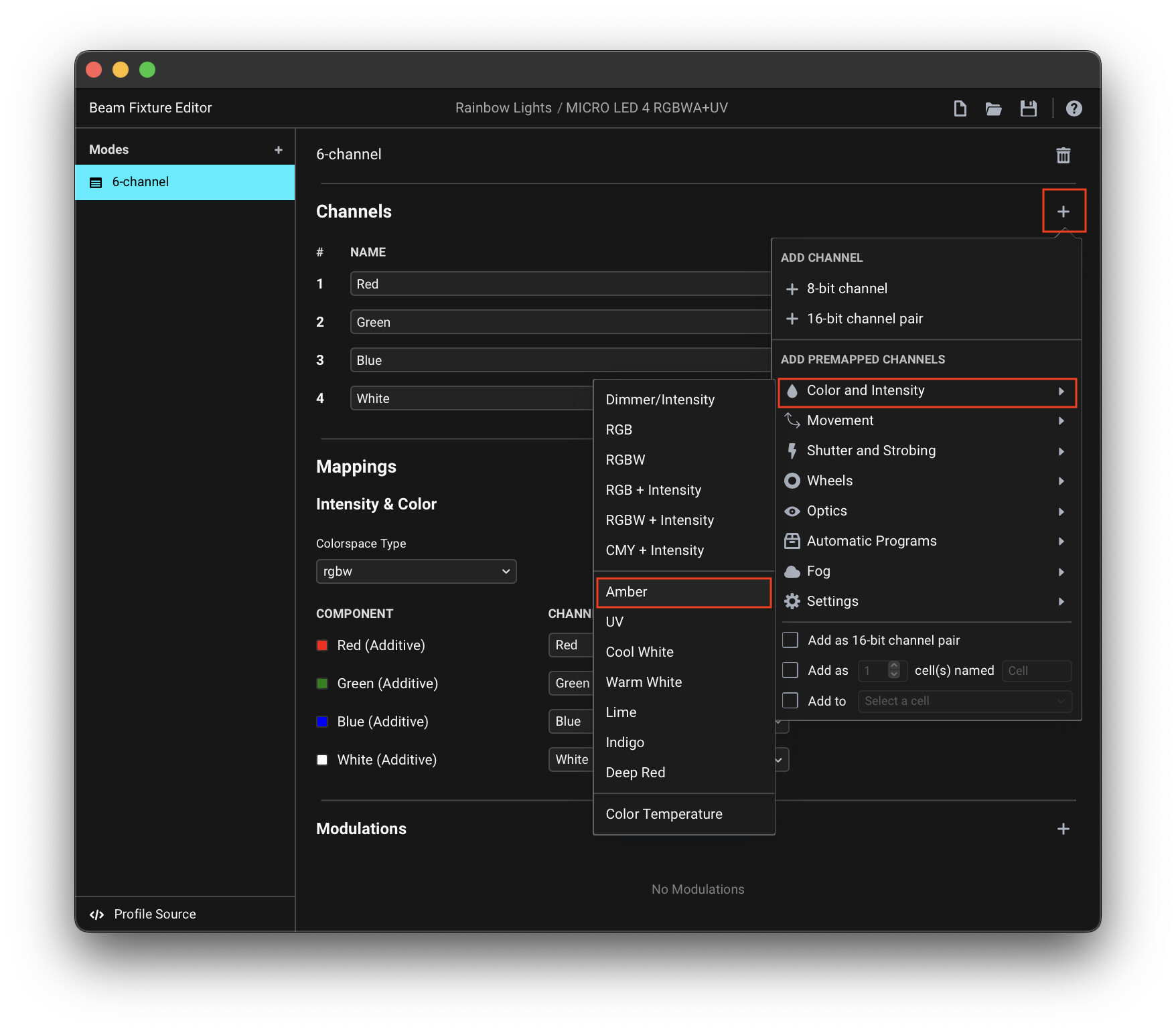Screen dimensions: 1176x1031
Task: Enable Add as 16-bit channel pair checkbox
Action: [790, 640]
